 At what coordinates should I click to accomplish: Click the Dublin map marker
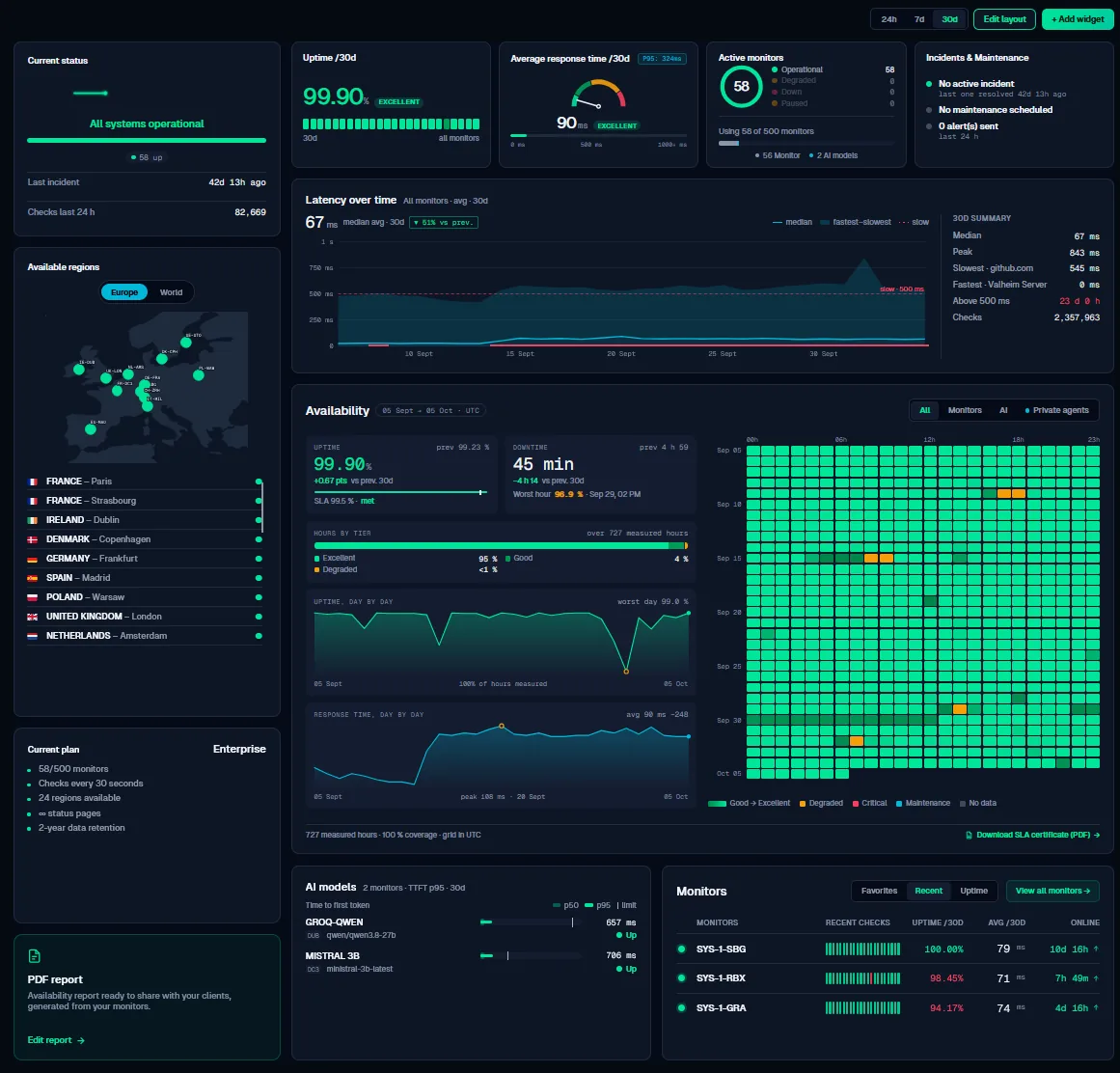pyautogui.click(x=79, y=370)
